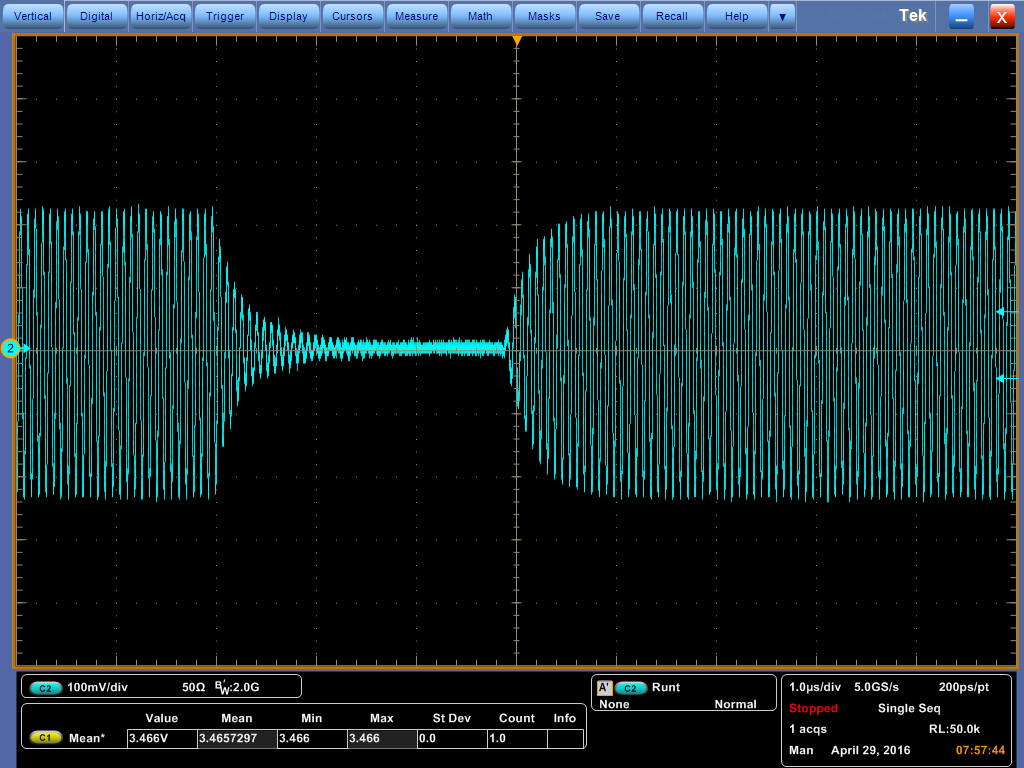Click the C2 trigger source badge
The height and width of the screenshot is (768, 1024).
tap(630, 688)
